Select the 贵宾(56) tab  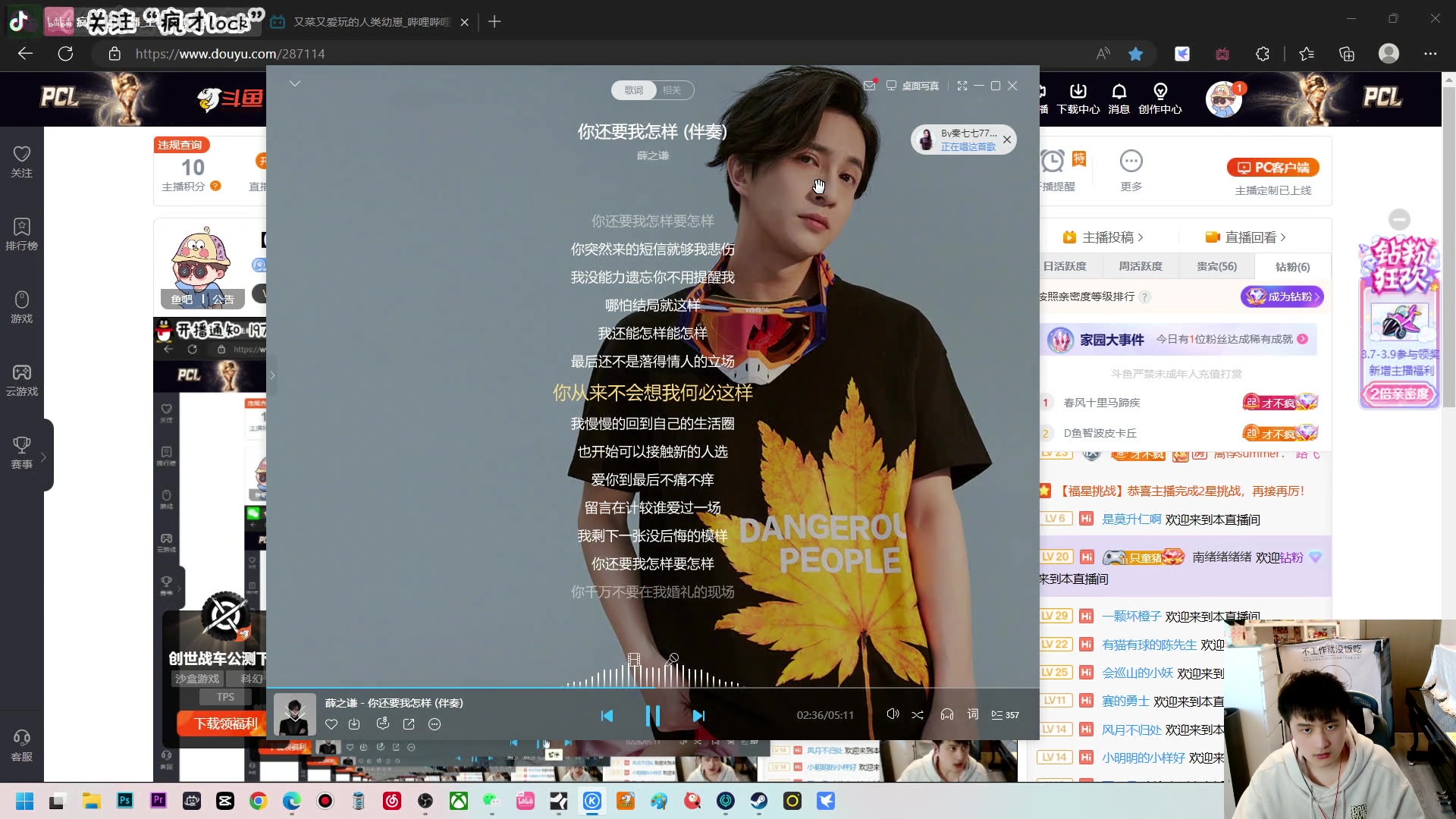click(1216, 266)
